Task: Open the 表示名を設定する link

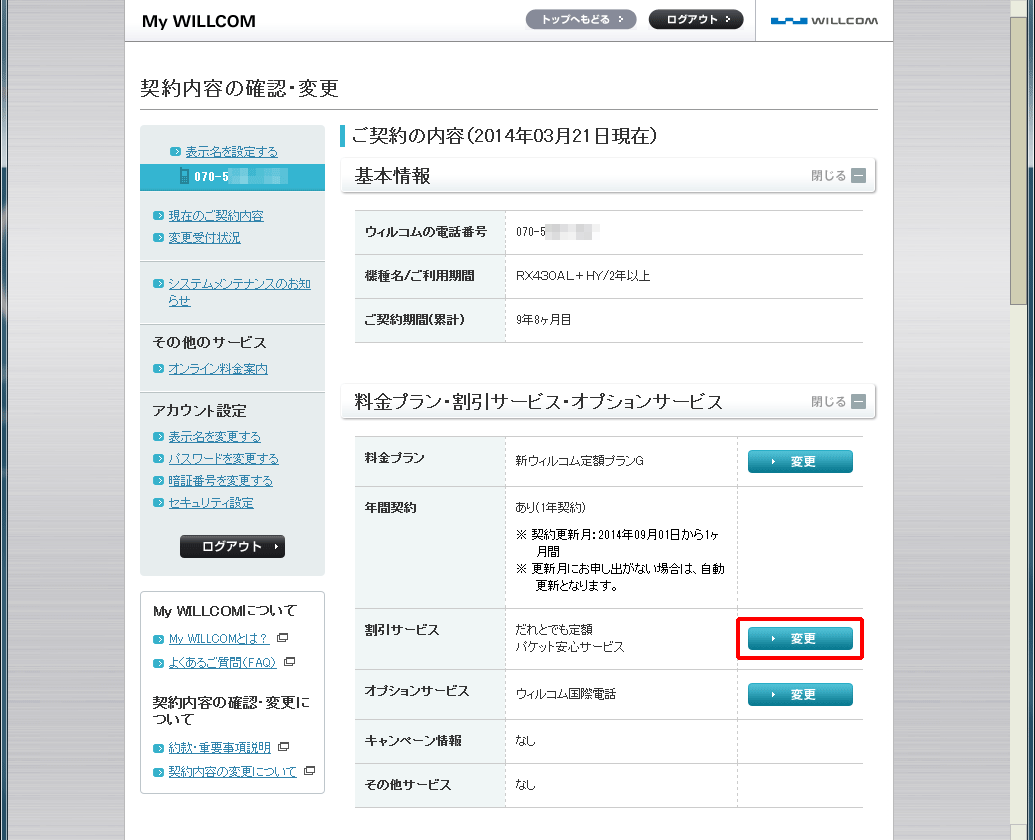Action: click(231, 152)
